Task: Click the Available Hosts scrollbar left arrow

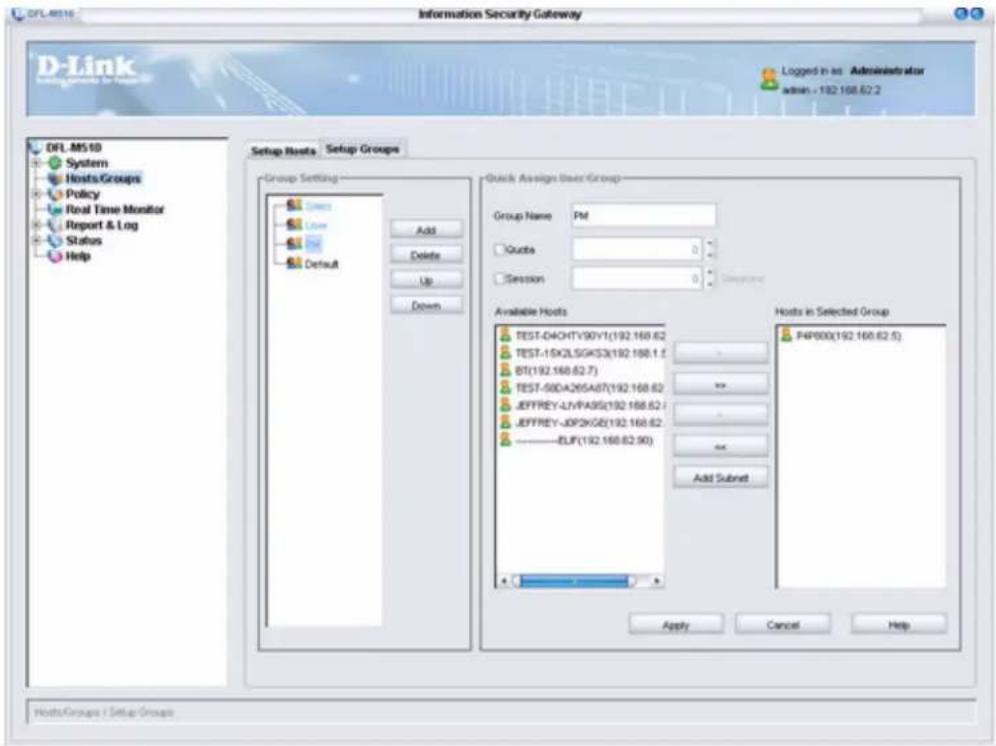Action: coord(504,581)
